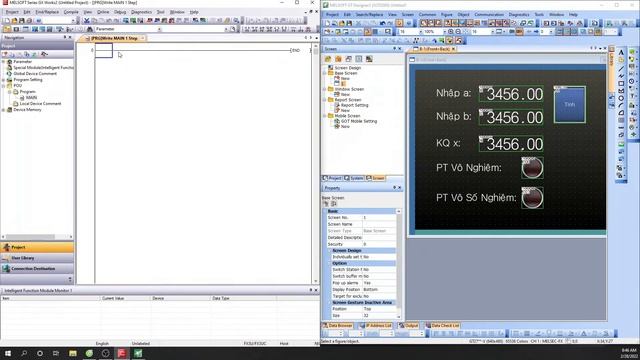Screen dimensions: 640x360
Task: Open Data Check List tab
Action: (442, 326)
